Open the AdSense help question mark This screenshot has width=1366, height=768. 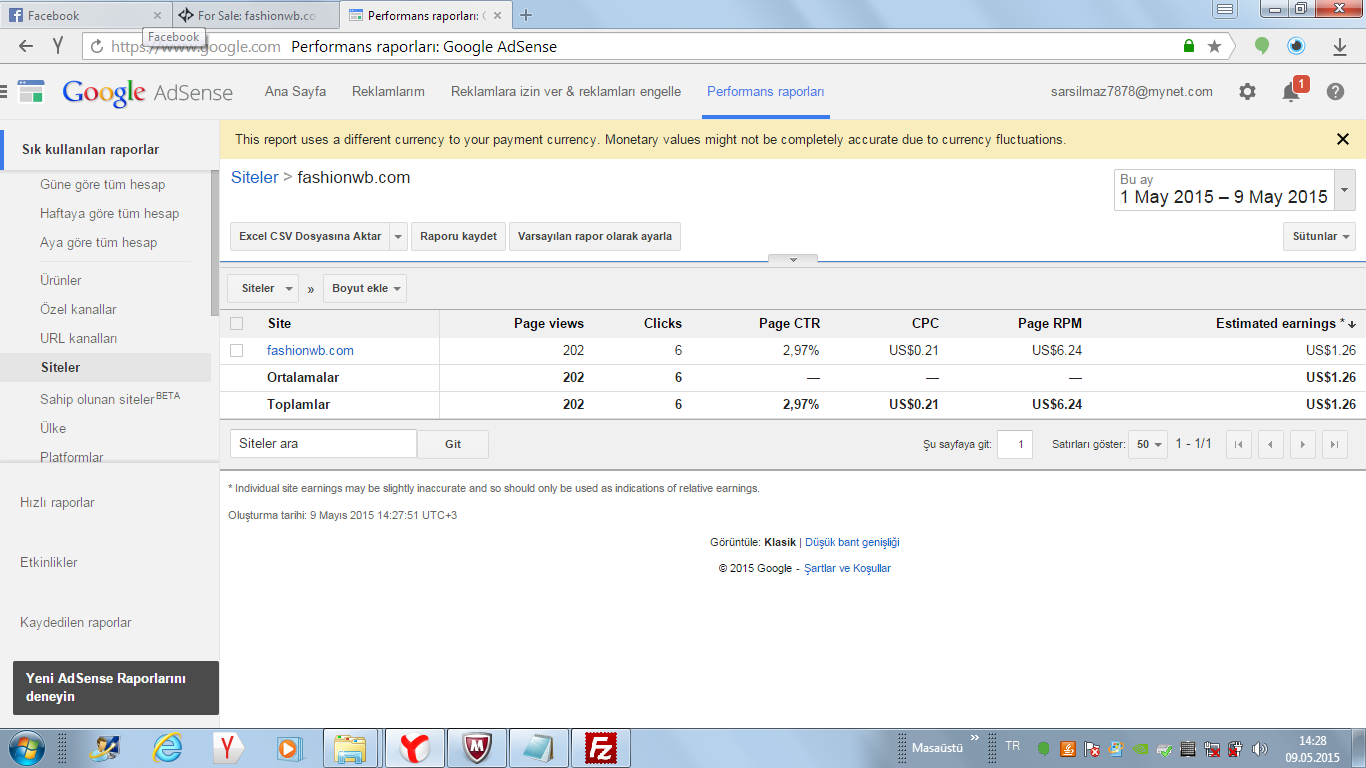(x=1335, y=91)
